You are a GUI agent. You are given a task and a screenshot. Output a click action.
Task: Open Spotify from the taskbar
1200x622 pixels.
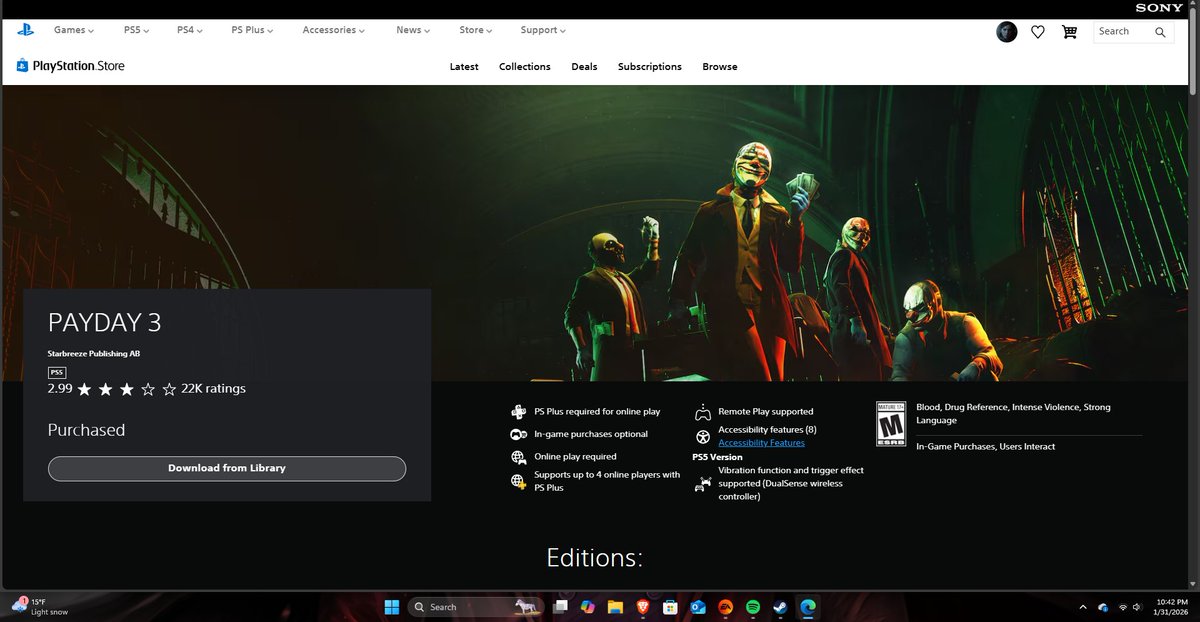(753, 606)
